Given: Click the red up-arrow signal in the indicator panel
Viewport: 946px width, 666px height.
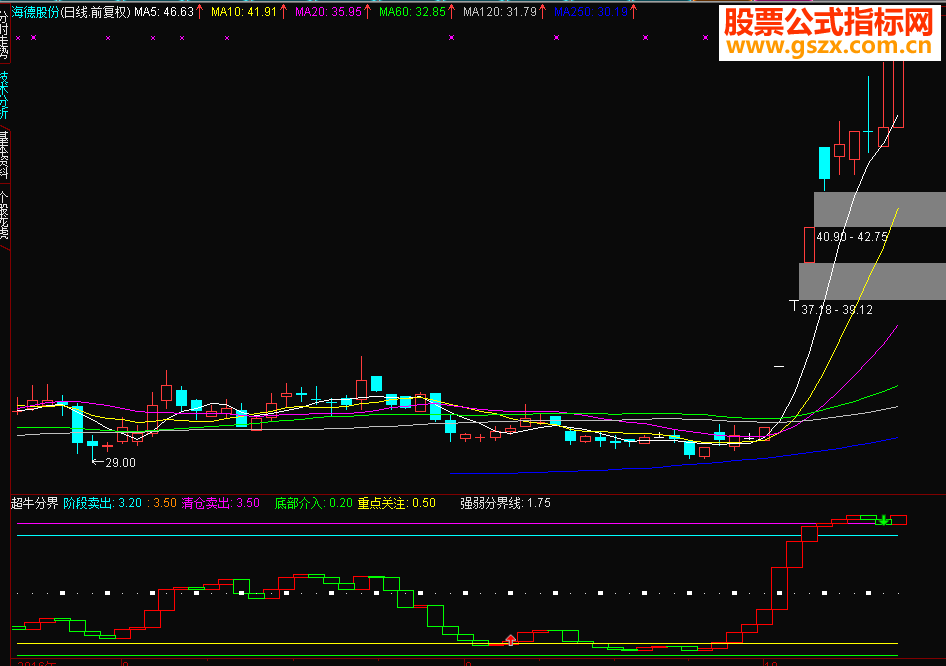Looking at the screenshot, I should (510, 639).
